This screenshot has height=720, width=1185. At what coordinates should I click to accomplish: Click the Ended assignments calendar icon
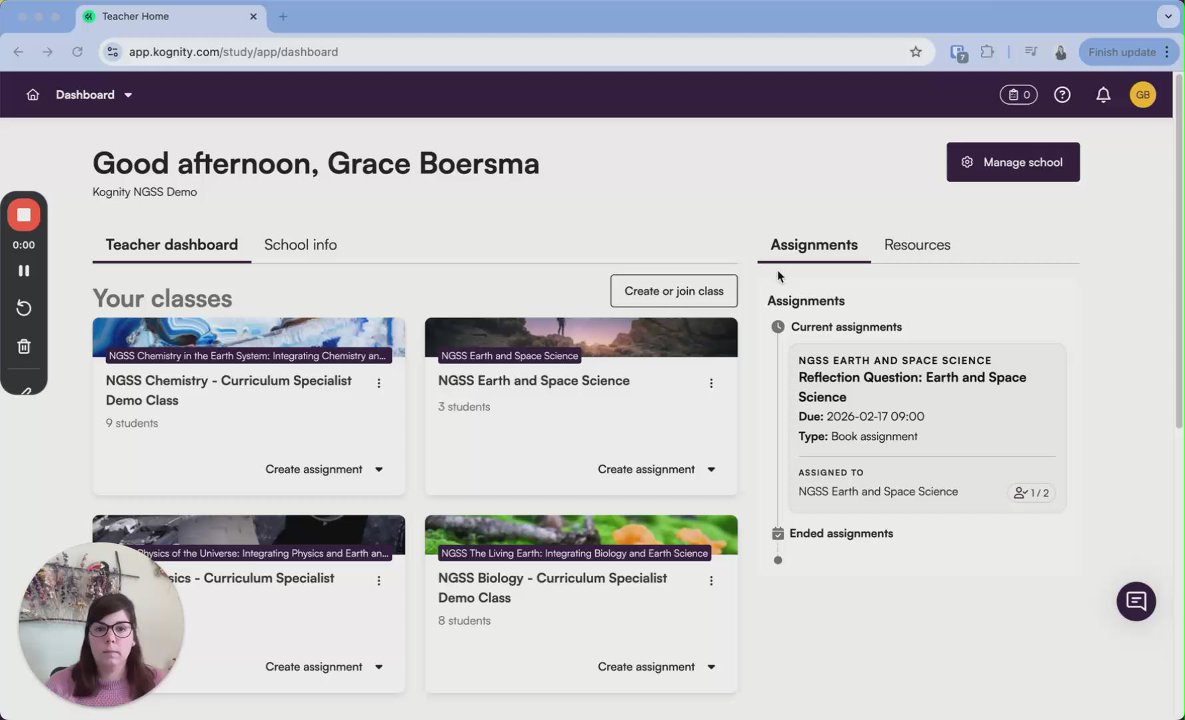(778, 533)
